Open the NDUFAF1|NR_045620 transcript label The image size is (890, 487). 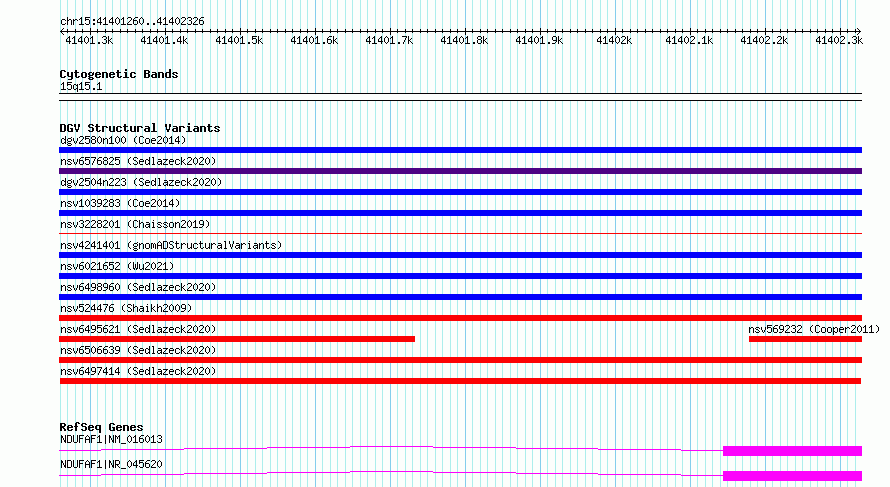(x=111, y=464)
